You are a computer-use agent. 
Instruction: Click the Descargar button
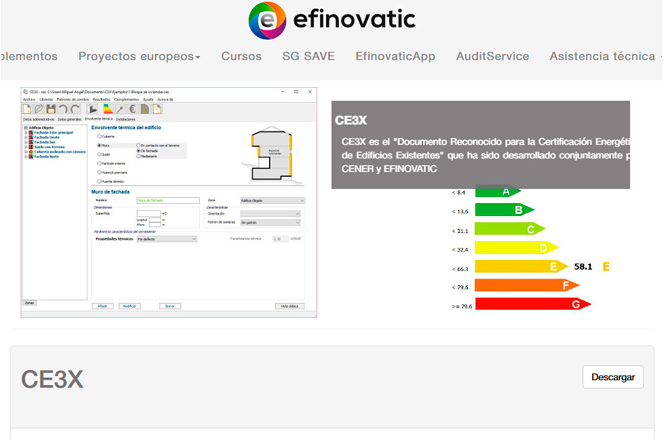(613, 377)
